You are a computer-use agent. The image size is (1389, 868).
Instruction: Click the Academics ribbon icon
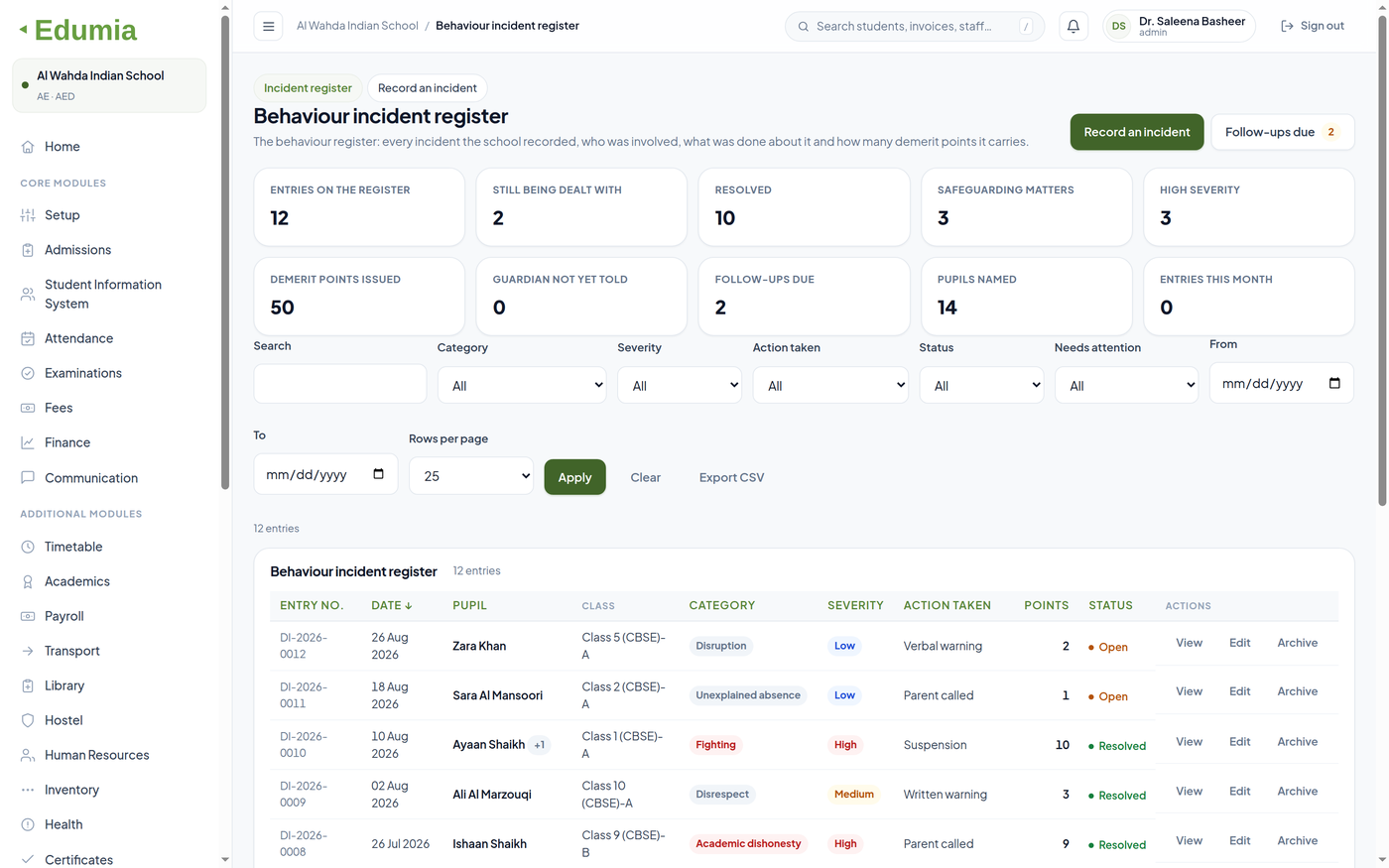(x=28, y=581)
